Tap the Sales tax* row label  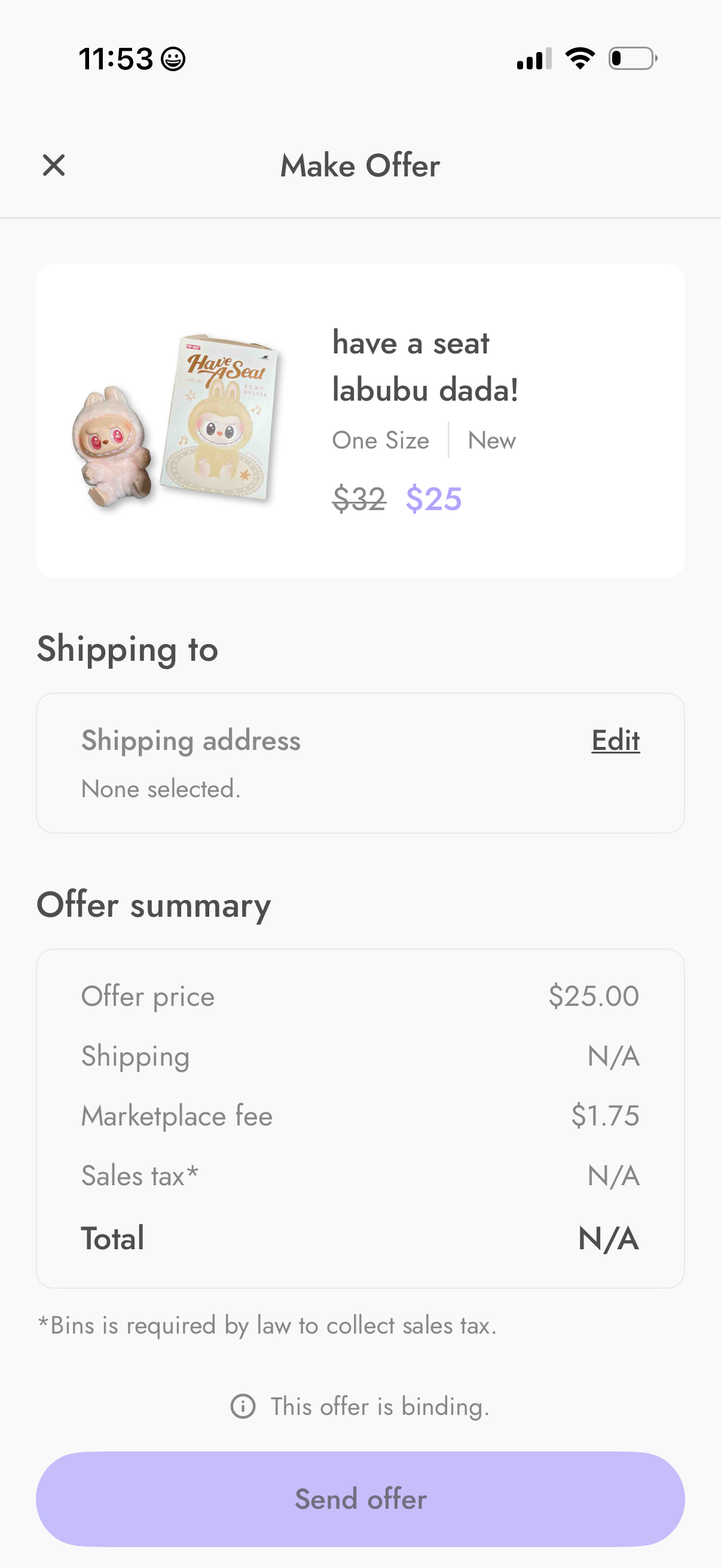click(140, 1175)
